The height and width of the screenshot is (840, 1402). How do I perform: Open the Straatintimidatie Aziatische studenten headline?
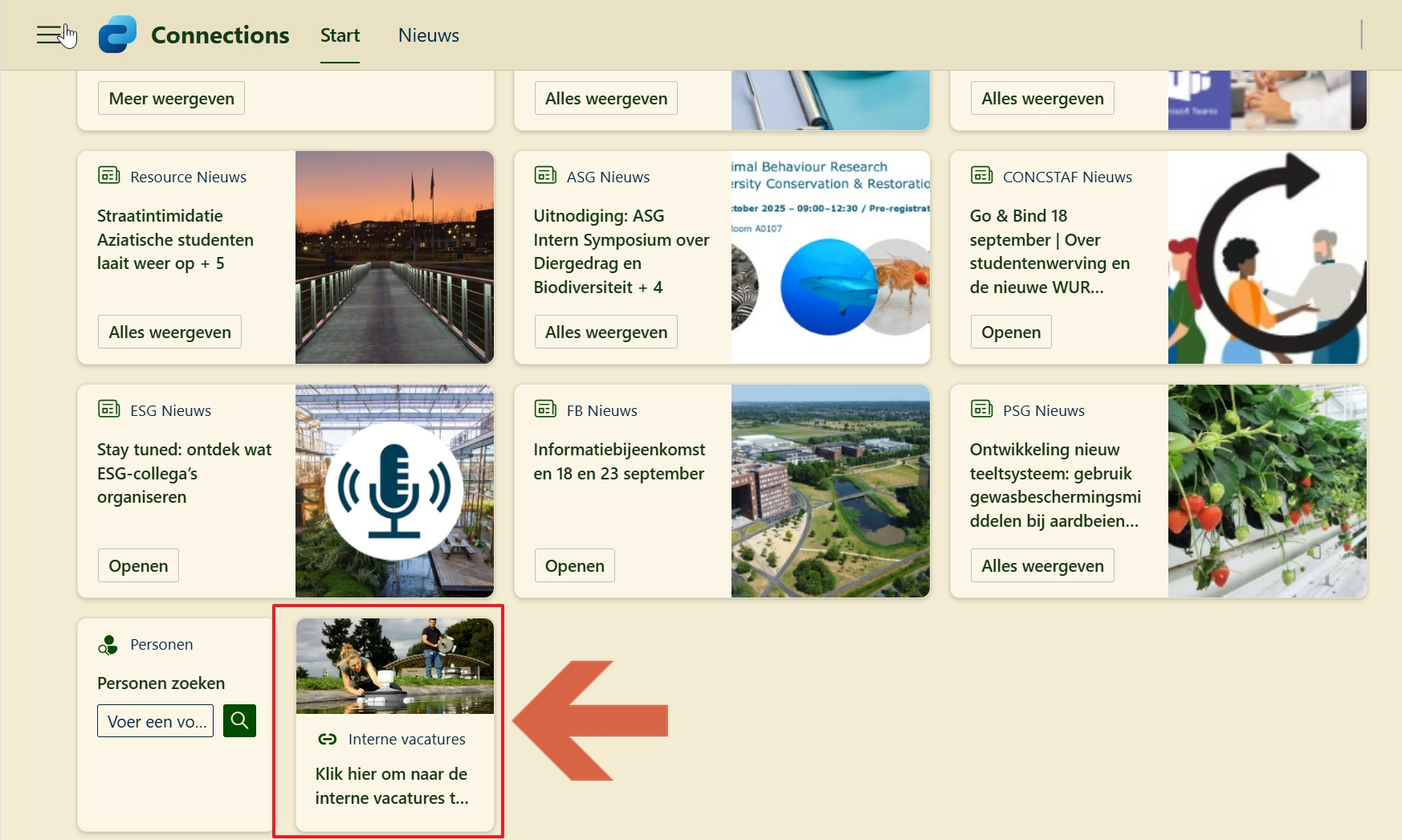[175, 239]
